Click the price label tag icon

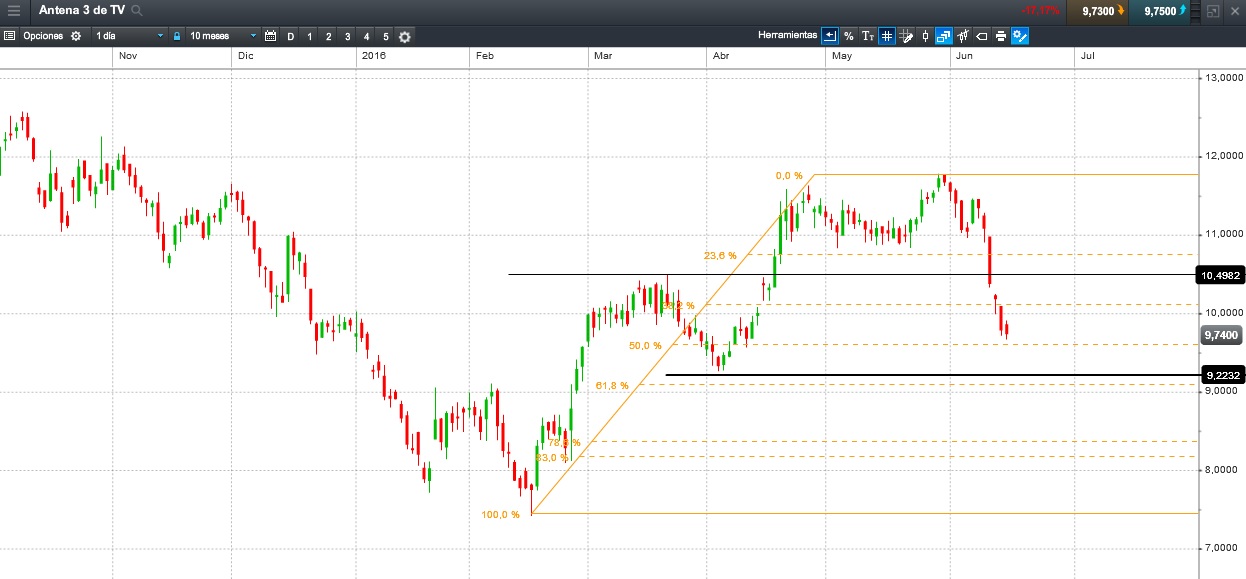coord(982,36)
